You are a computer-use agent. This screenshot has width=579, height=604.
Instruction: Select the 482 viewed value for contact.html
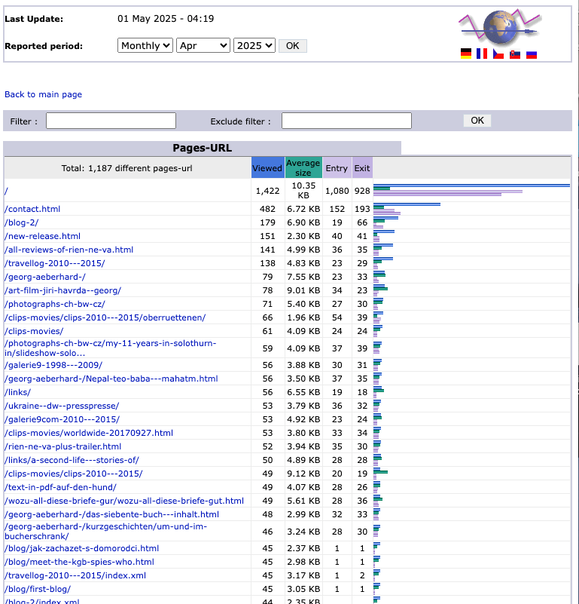point(268,209)
